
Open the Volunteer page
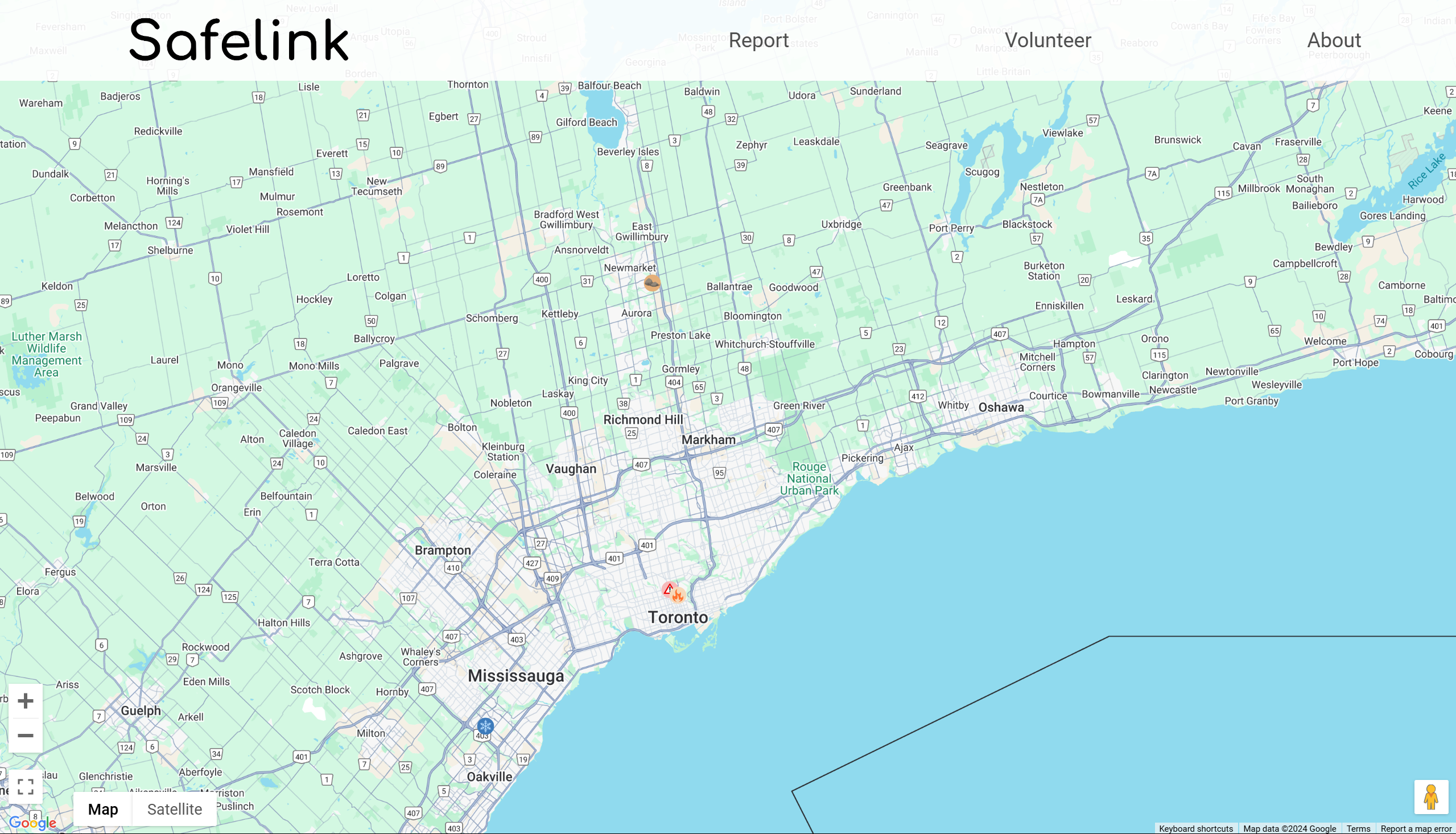coord(1047,40)
